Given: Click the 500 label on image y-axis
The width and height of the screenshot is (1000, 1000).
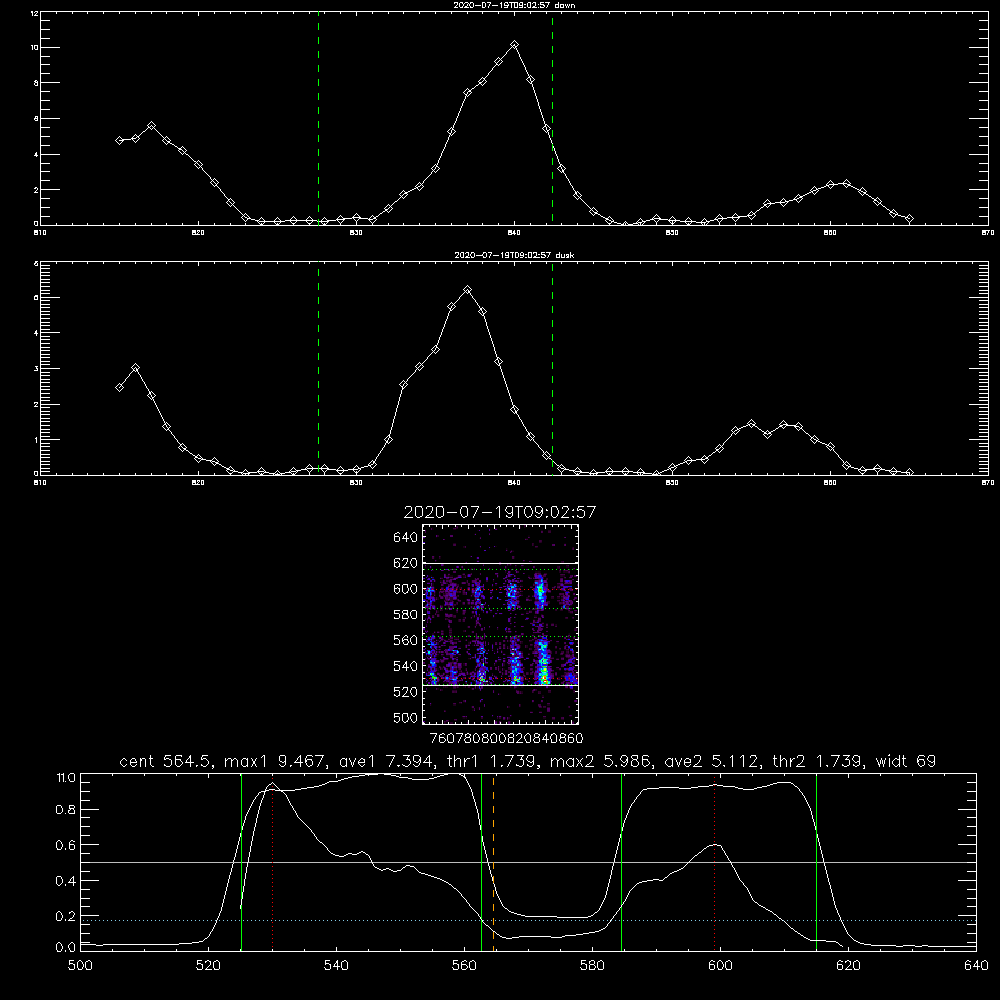Looking at the screenshot, I should pyautogui.click(x=406, y=717).
